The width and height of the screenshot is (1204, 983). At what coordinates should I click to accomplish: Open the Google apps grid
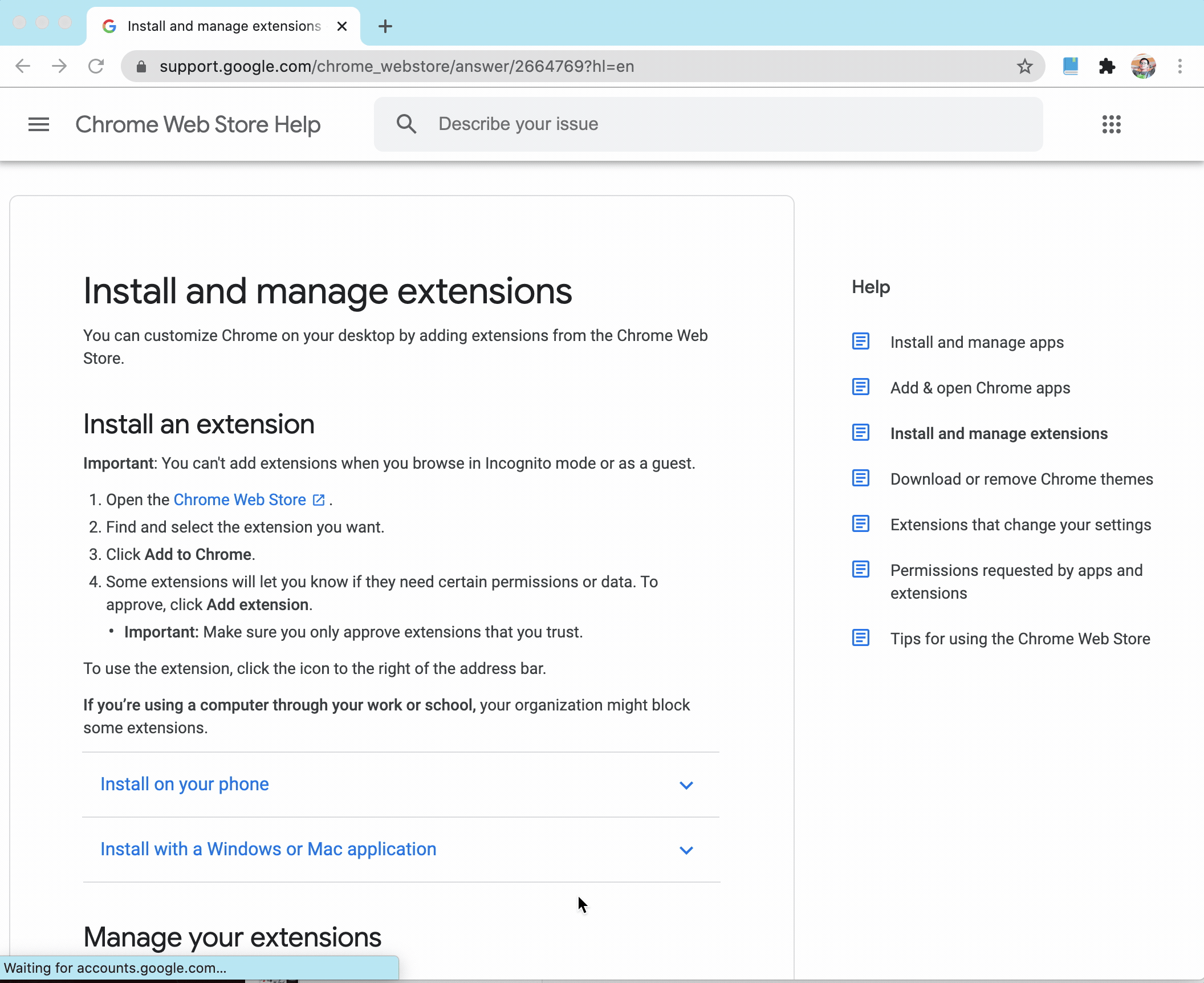[x=1112, y=124]
